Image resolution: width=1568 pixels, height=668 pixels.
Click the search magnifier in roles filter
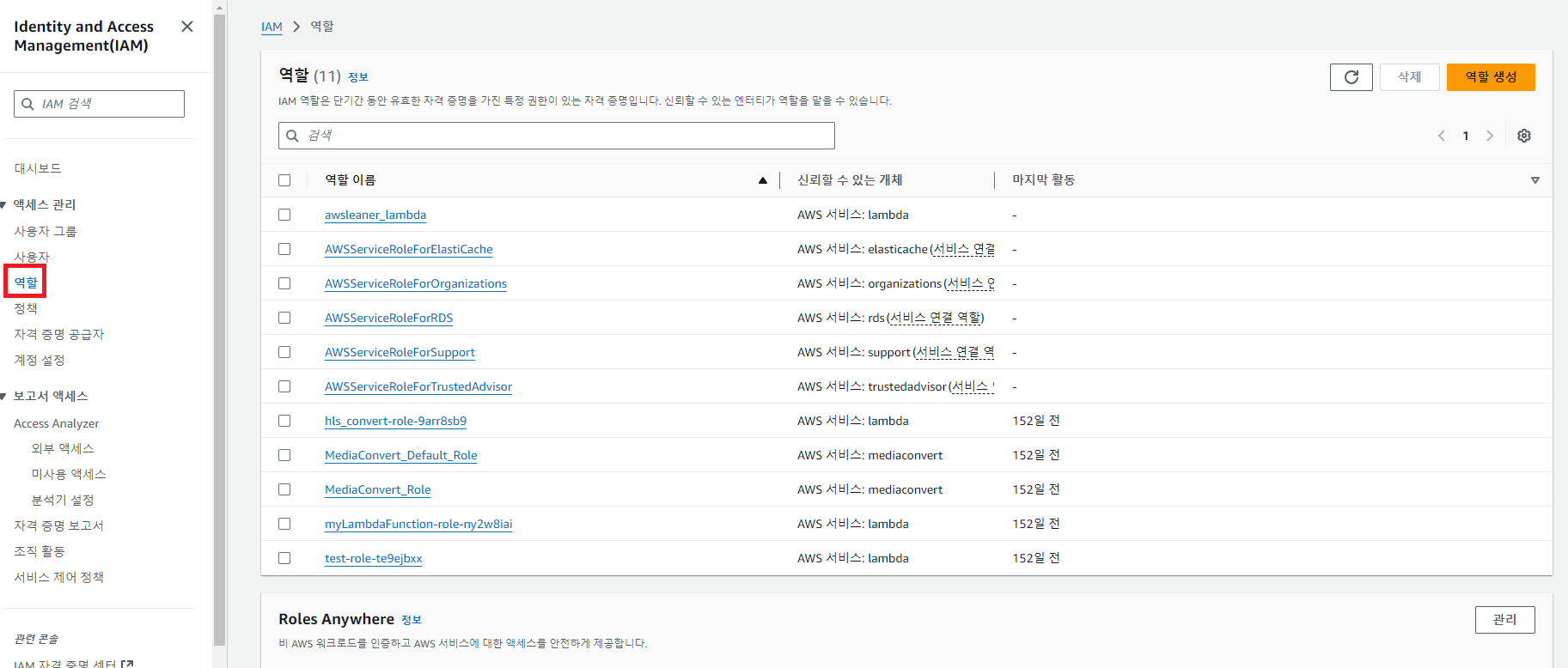pyautogui.click(x=292, y=136)
